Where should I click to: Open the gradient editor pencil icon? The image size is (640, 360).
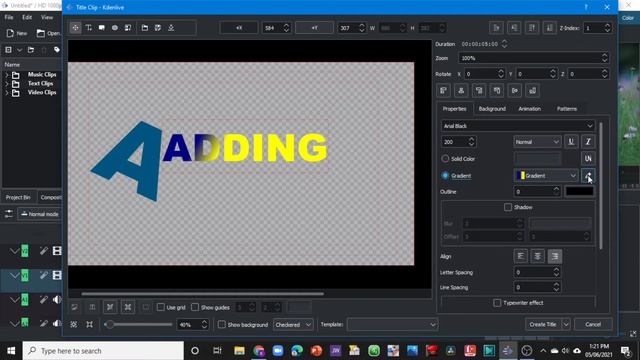[x=588, y=176]
